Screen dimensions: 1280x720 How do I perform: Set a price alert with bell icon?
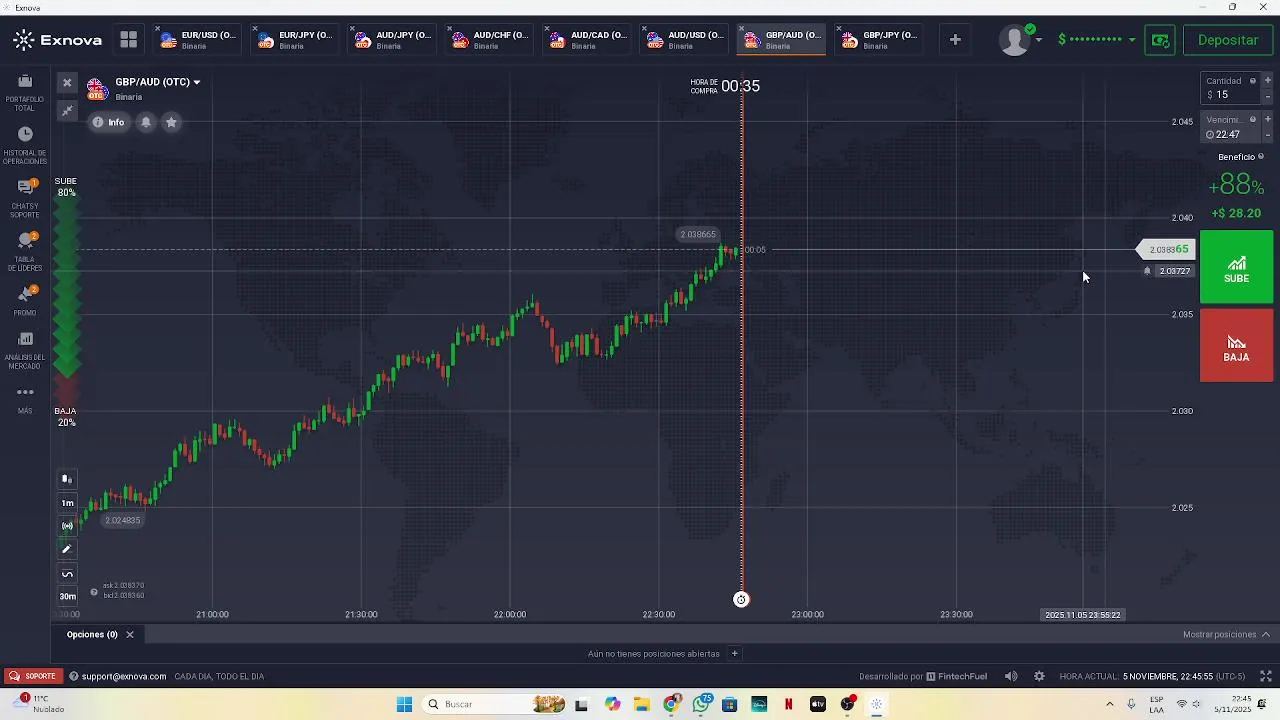tap(146, 122)
